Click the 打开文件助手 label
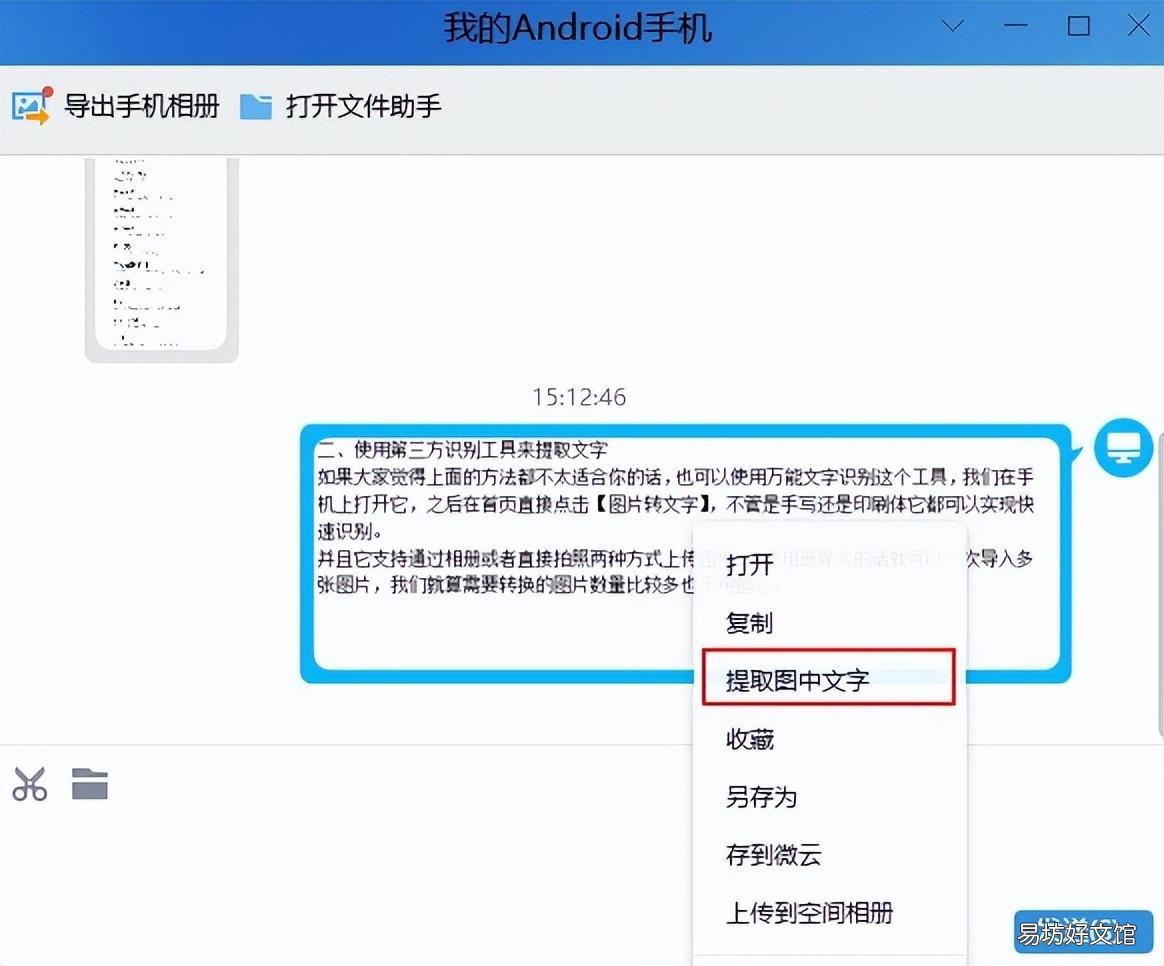 pyautogui.click(x=364, y=106)
